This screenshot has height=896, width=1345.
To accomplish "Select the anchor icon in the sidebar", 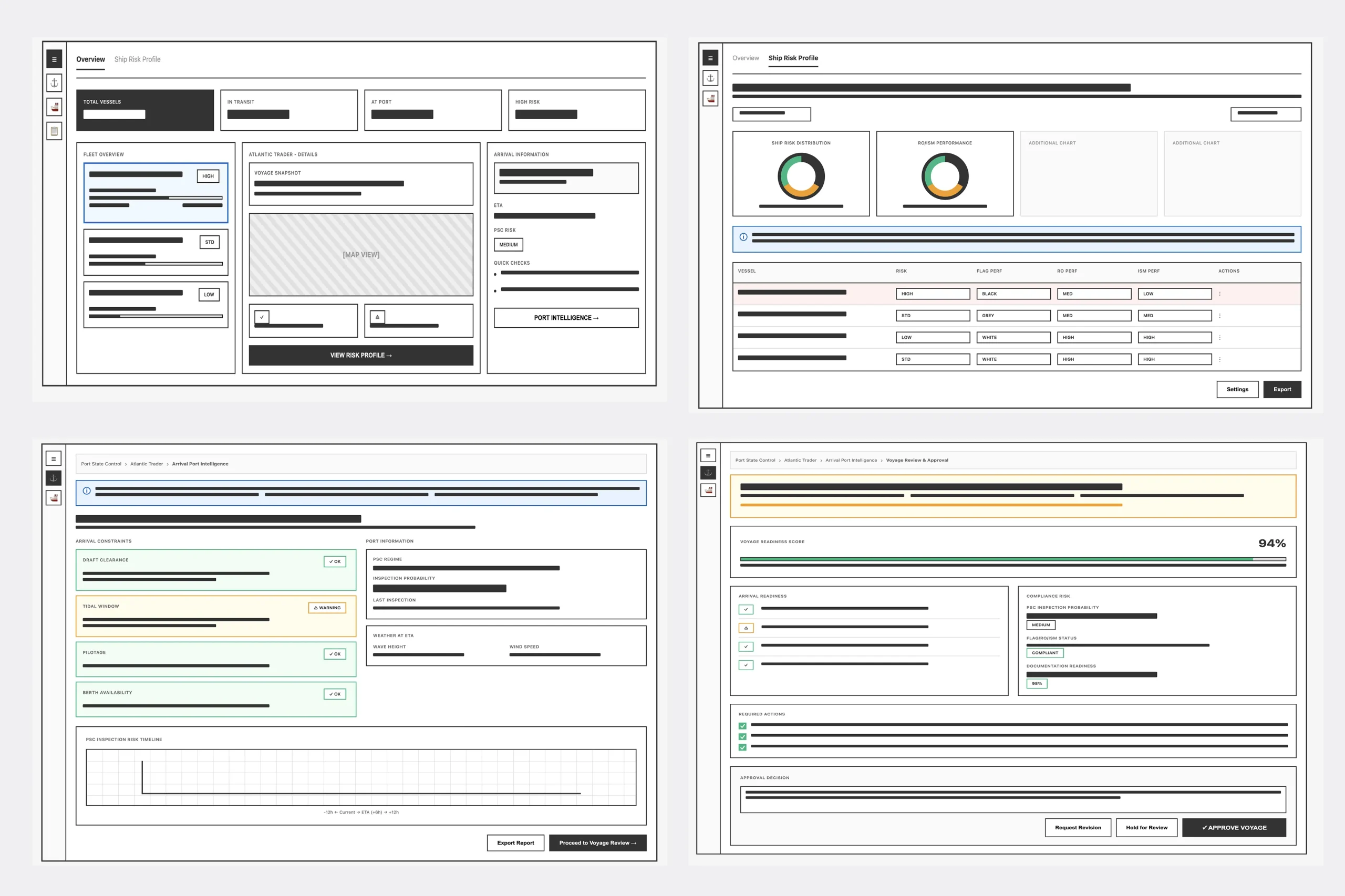I will tap(54, 83).
